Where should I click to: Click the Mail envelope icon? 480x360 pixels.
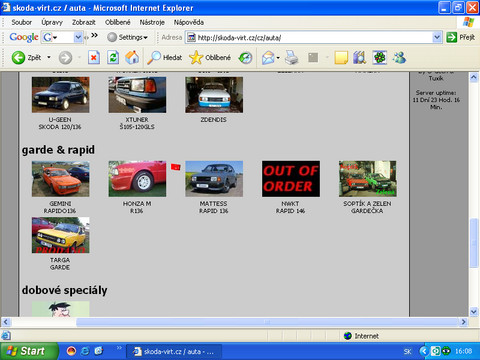[268, 58]
